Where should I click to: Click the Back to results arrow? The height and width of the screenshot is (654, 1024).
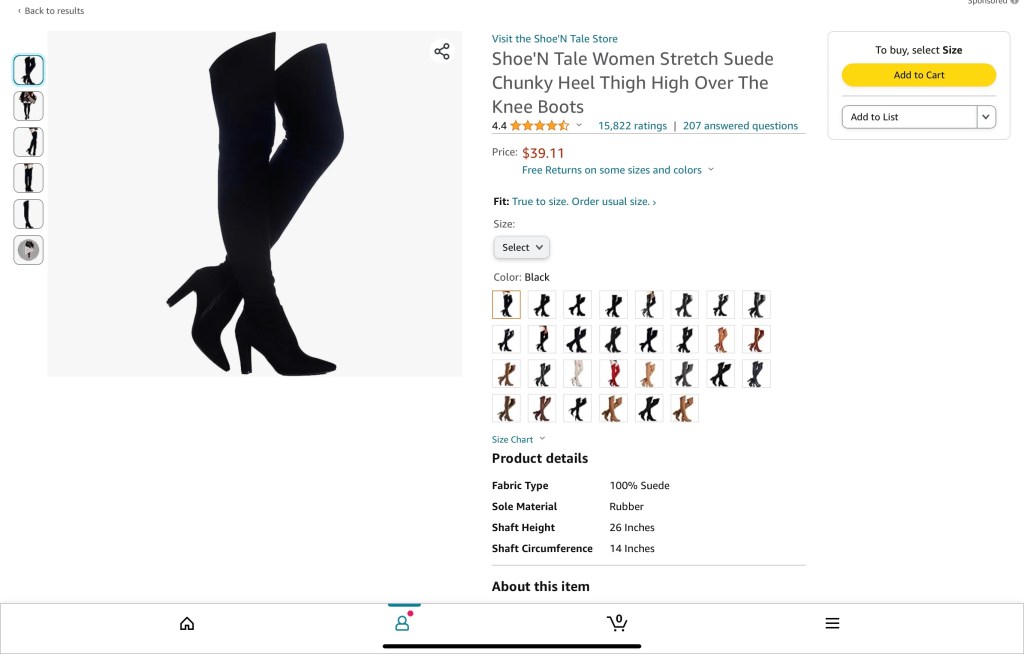19,11
